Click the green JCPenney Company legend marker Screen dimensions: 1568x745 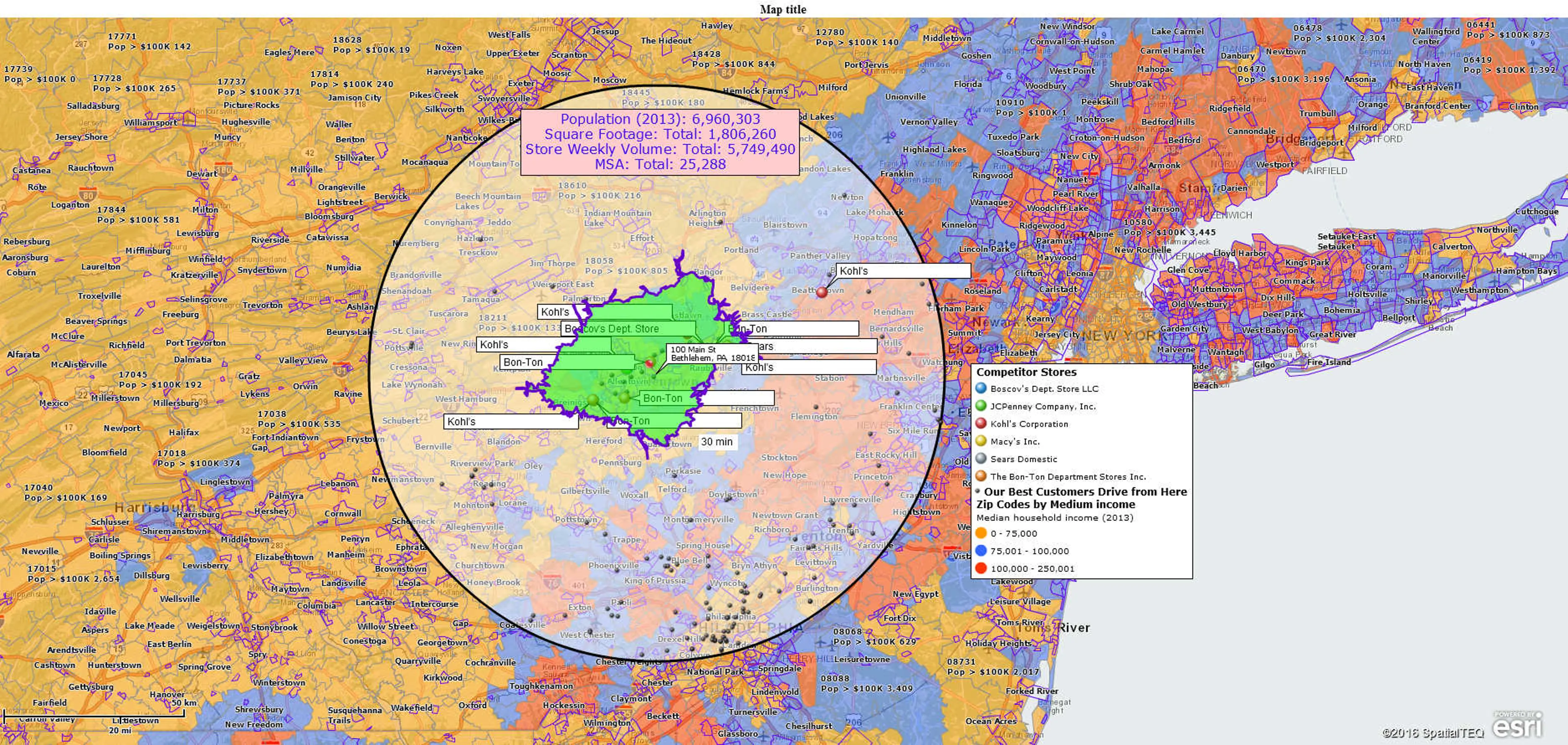[981, 406]
